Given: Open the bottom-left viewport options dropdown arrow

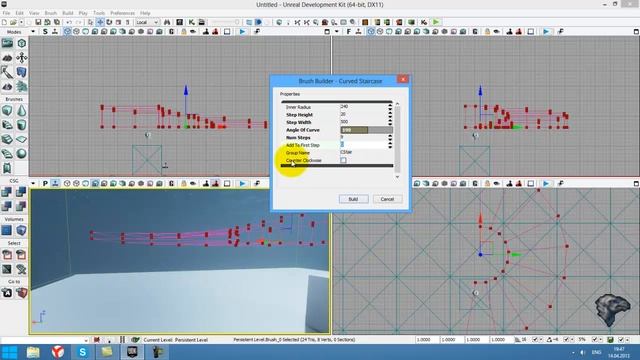Looking at the screenshot, I should pyautogui.click(x=33, y=184).
